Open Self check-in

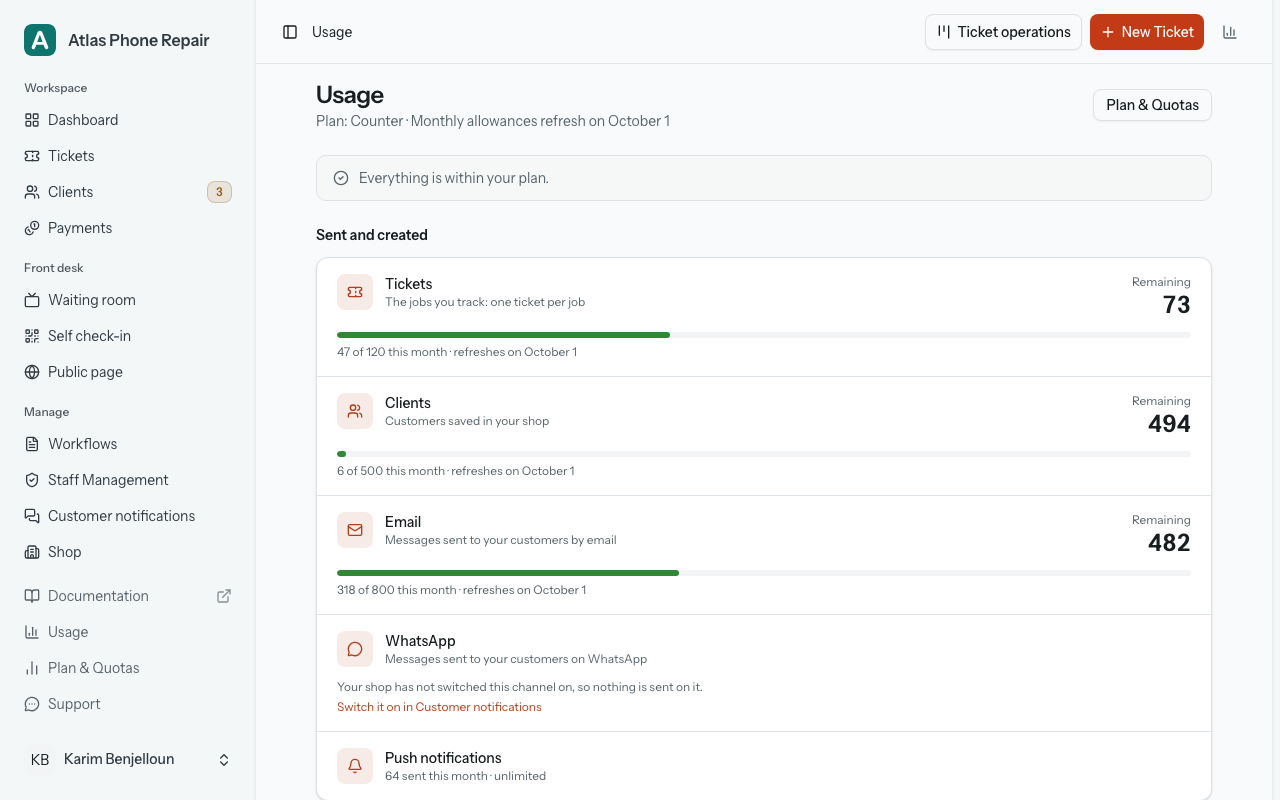(x=128, y=336)
